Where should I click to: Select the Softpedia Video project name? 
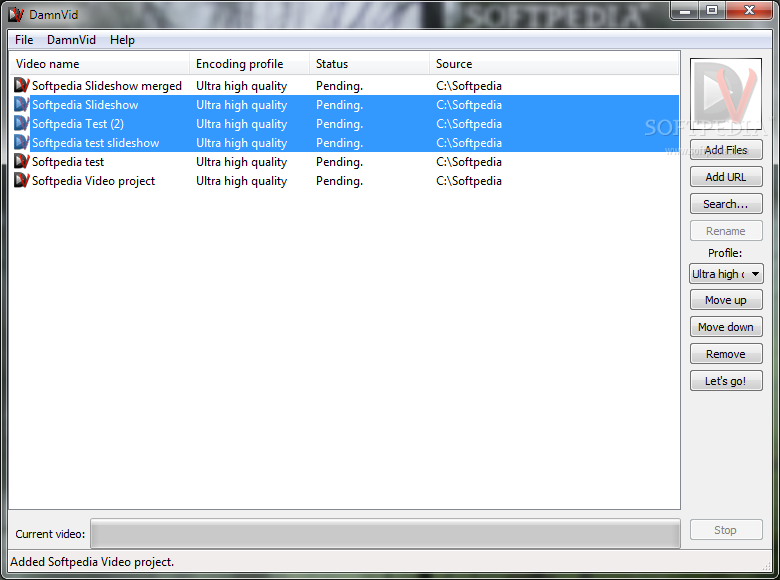(x=94, y=181)
